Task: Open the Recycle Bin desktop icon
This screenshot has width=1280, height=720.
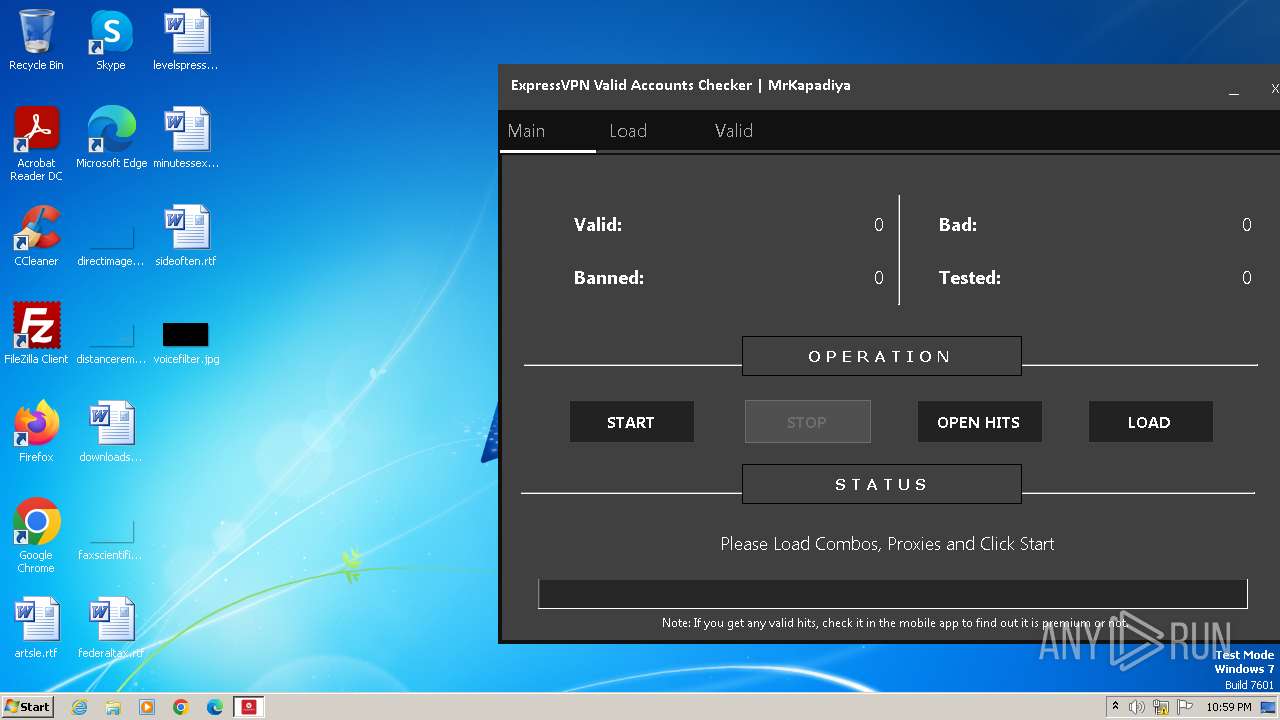Action: click(x=36, y=40)
